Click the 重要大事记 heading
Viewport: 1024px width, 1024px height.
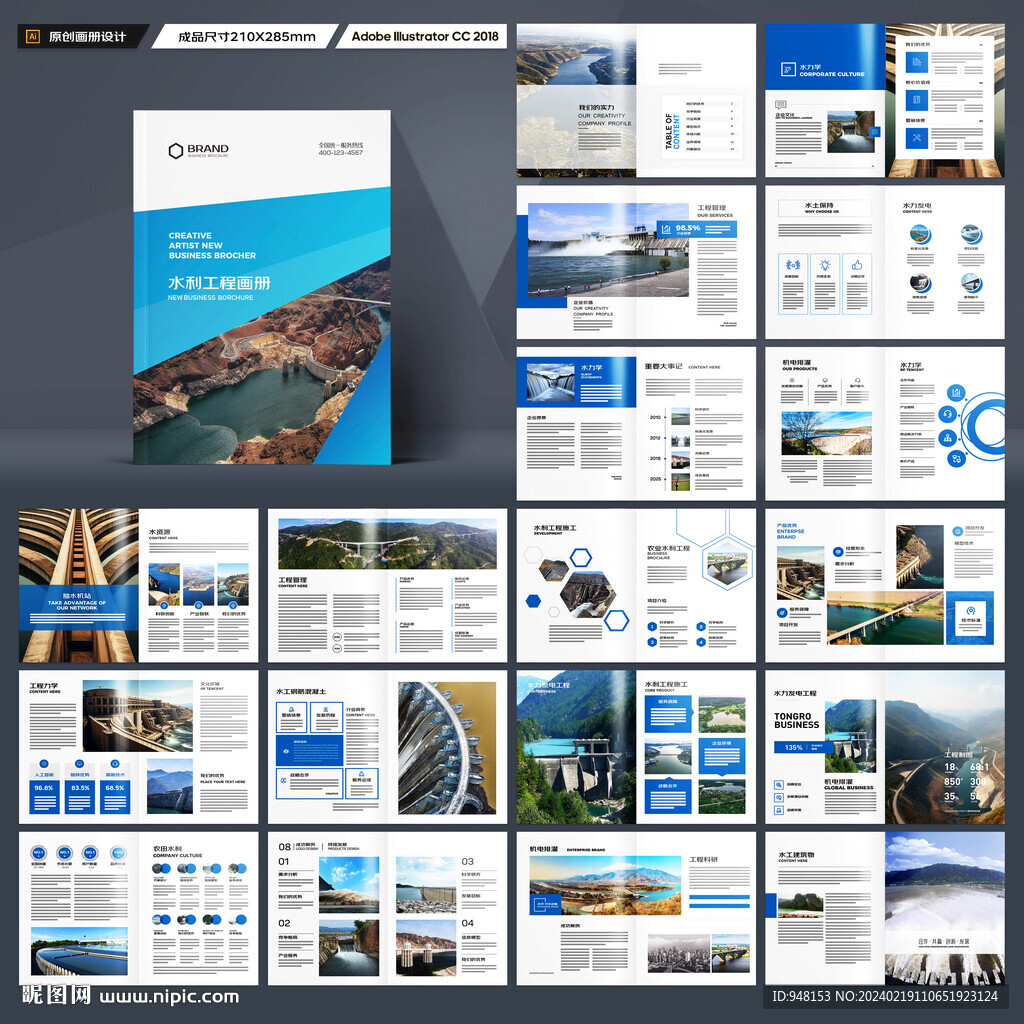663,366
